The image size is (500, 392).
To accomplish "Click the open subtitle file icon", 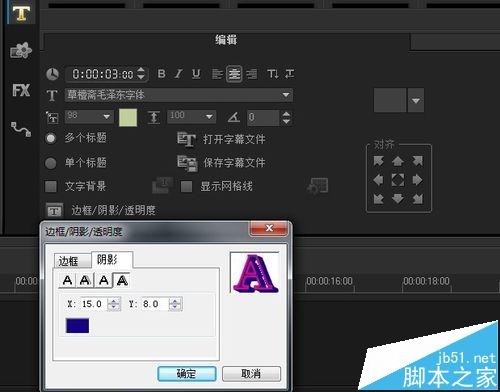I will (186, 140).
